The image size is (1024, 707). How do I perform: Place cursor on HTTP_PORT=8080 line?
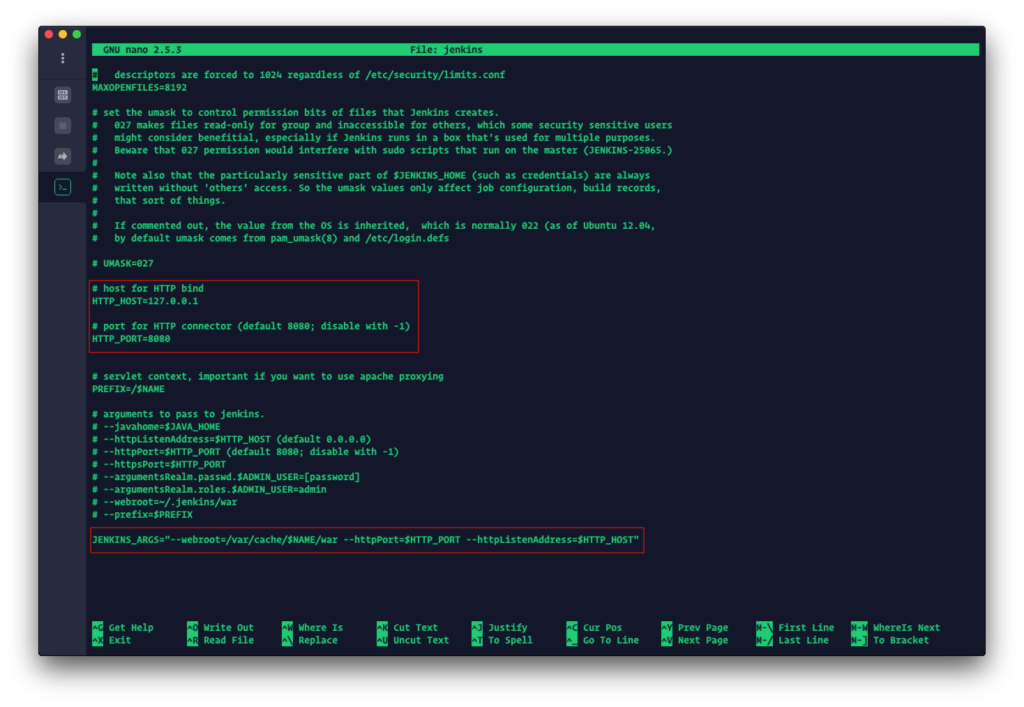click(131, 339)
